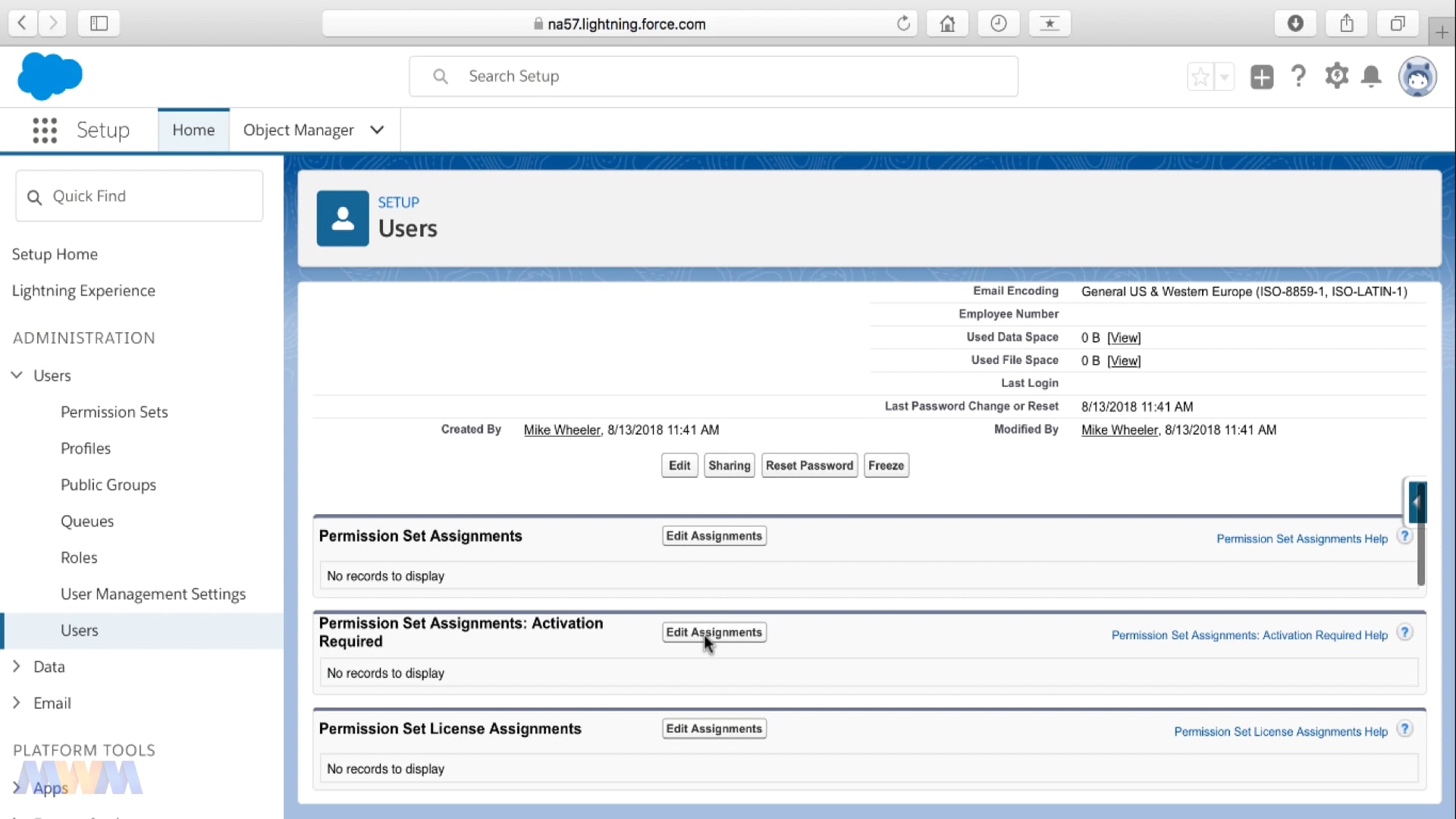Show all Safari tabs overview
1456x819 pixels.
click(x=1398, y=24)
